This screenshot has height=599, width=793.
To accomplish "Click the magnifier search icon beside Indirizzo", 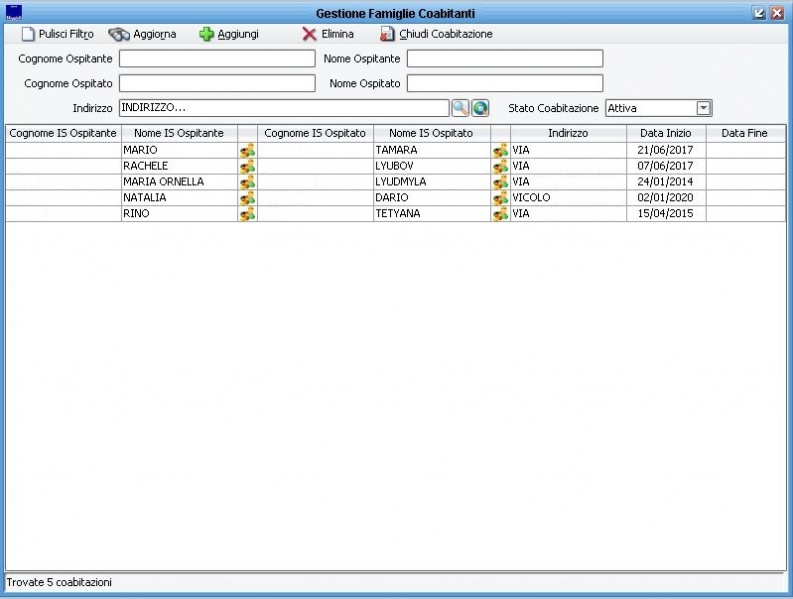I will tap(460, 108).
